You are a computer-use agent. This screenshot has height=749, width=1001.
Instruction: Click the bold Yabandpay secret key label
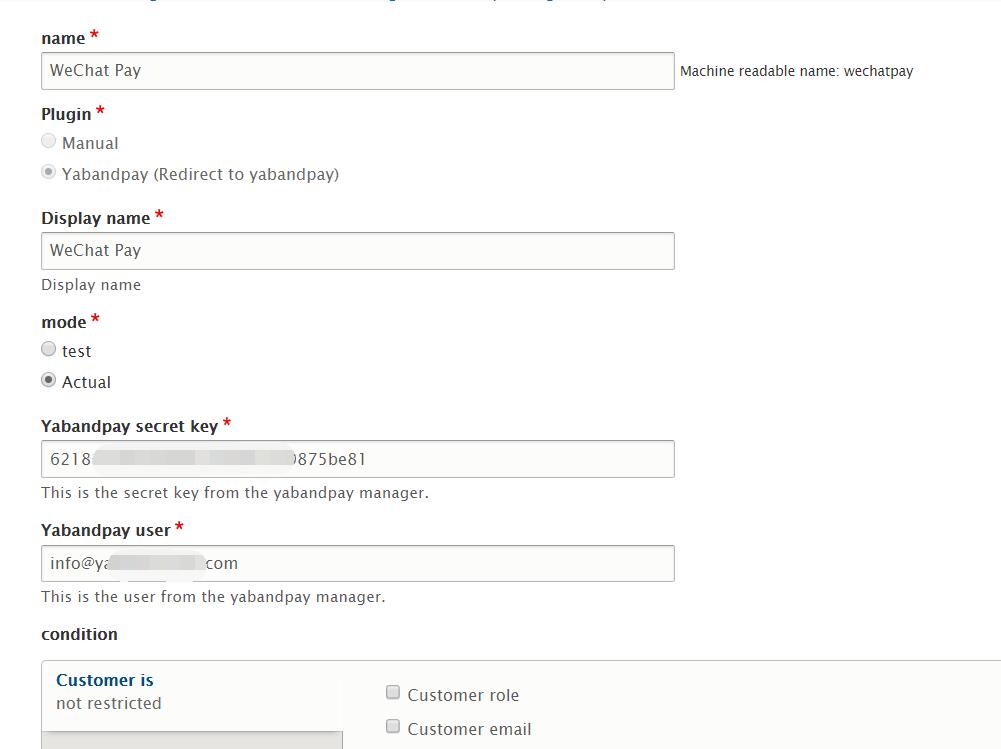coord(129,426)
